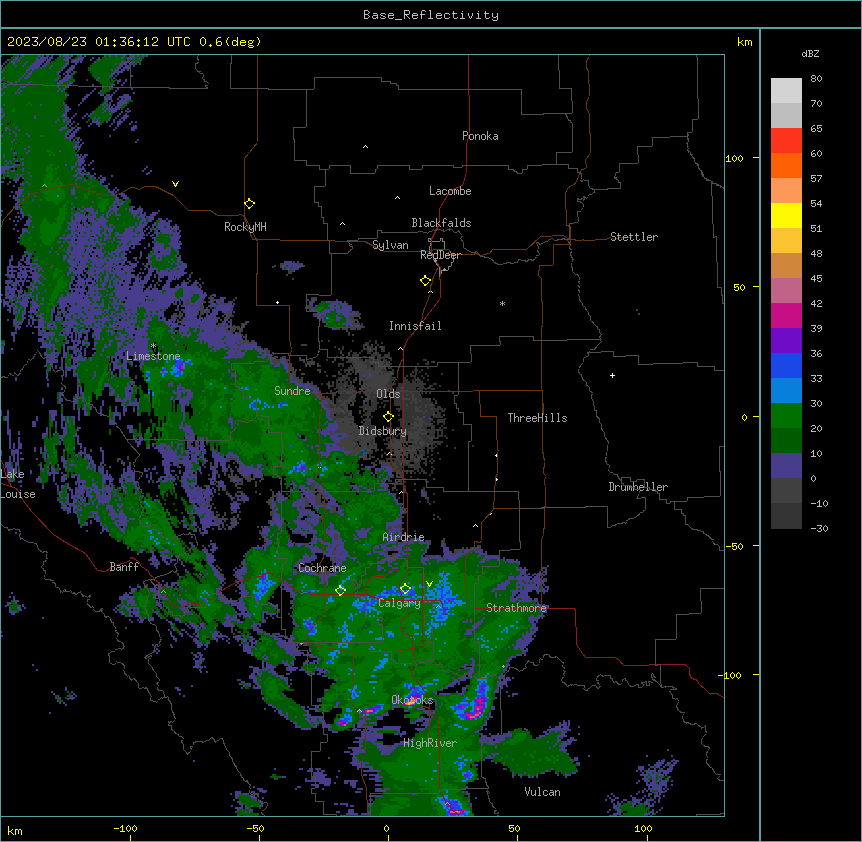862x842 pixels.
Task: Select the white plus marker north of Drumheller
Action: click(612, 375)
